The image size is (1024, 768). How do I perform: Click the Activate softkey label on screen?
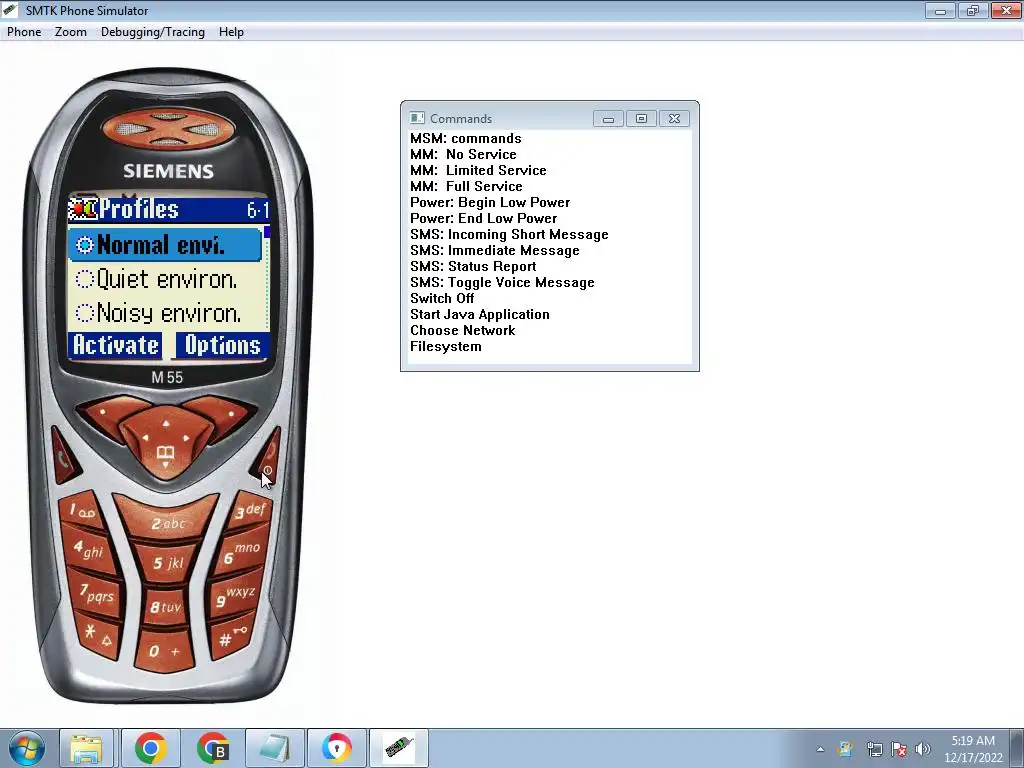115,345
